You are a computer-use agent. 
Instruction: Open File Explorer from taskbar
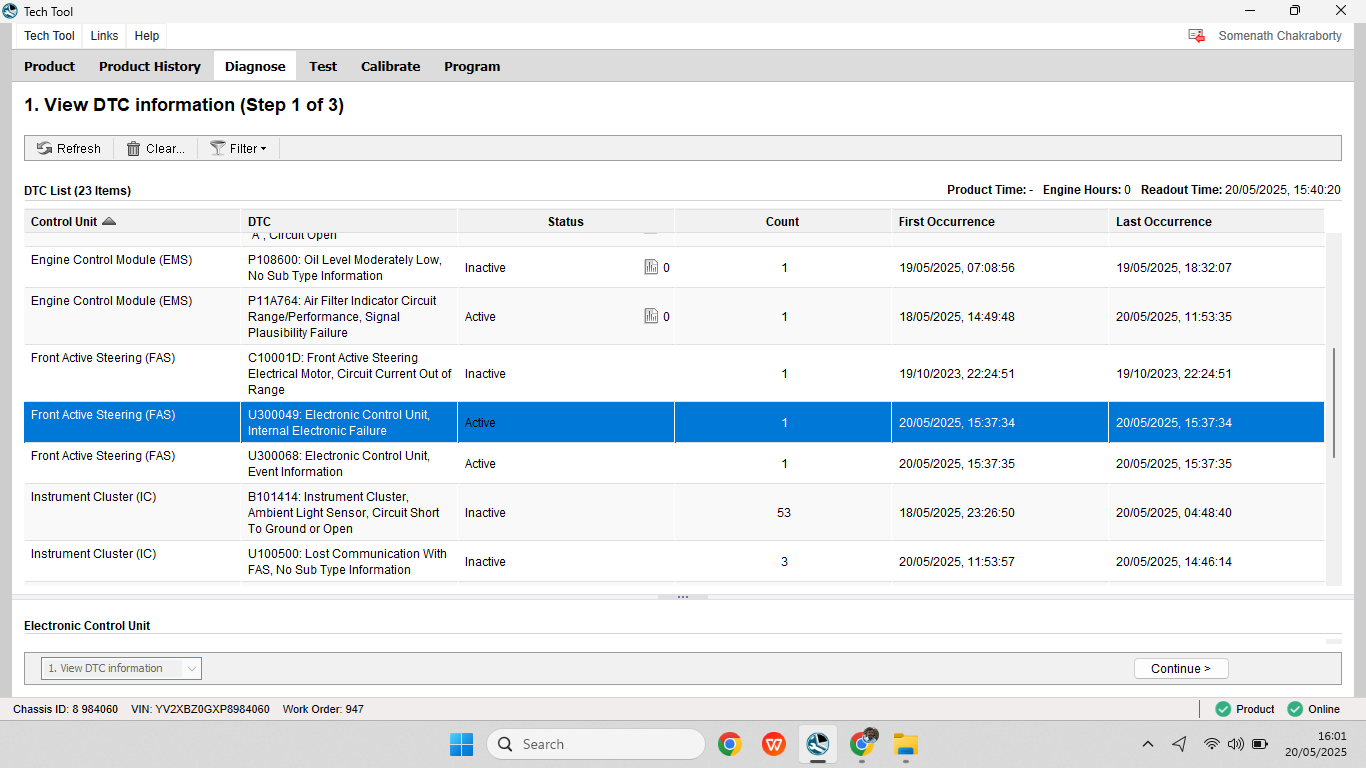pos(906,744)
